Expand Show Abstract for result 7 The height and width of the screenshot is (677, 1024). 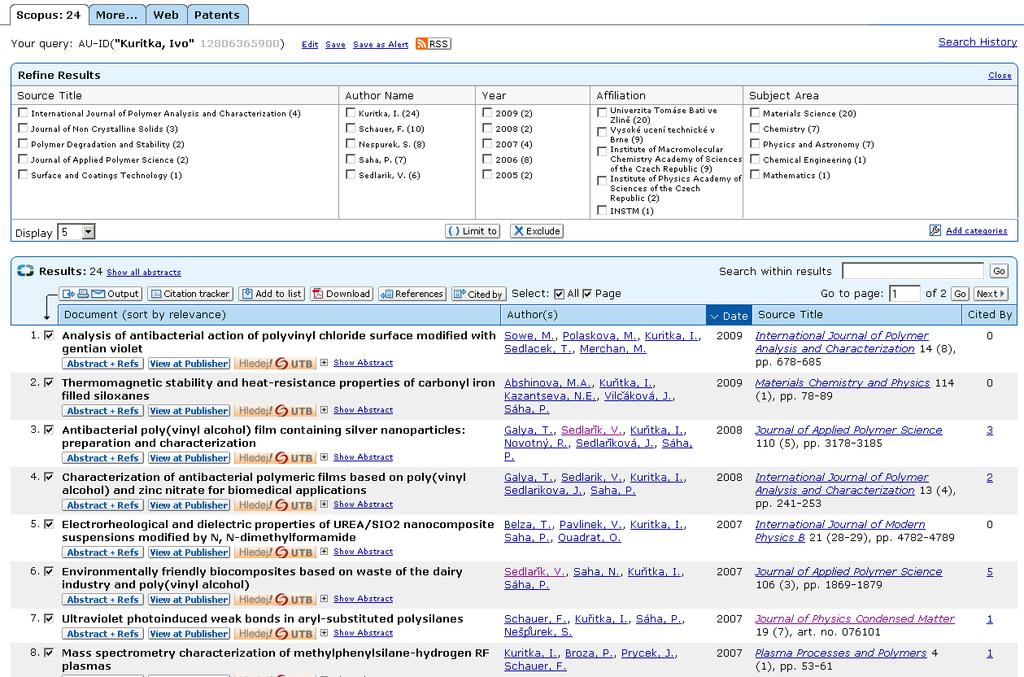coord(363,633)
